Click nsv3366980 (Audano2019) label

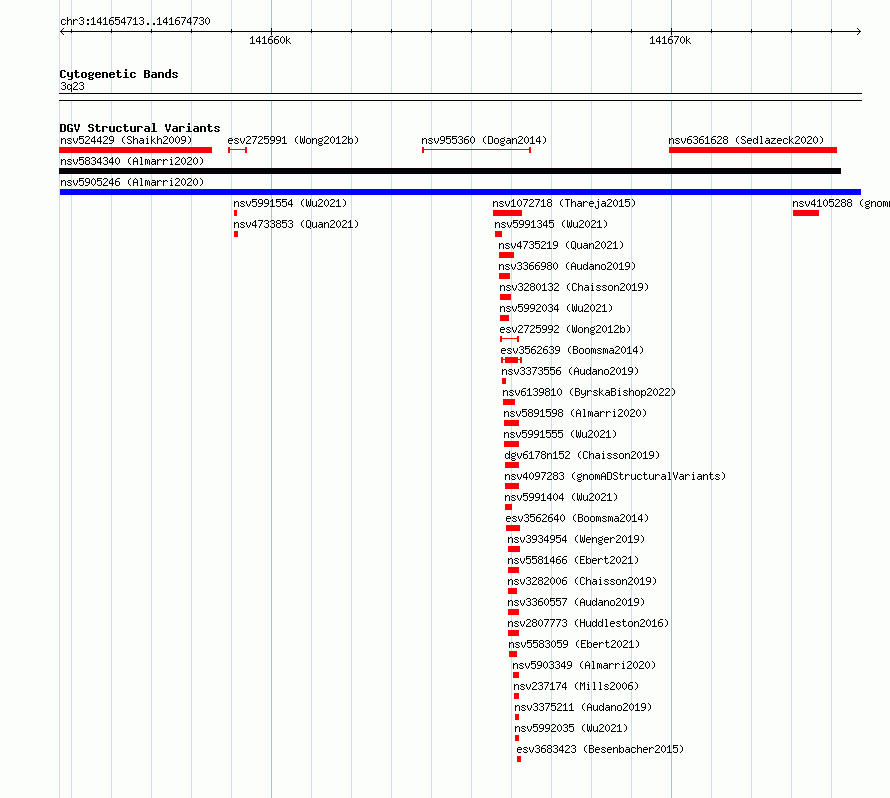[x=567, y=266]
